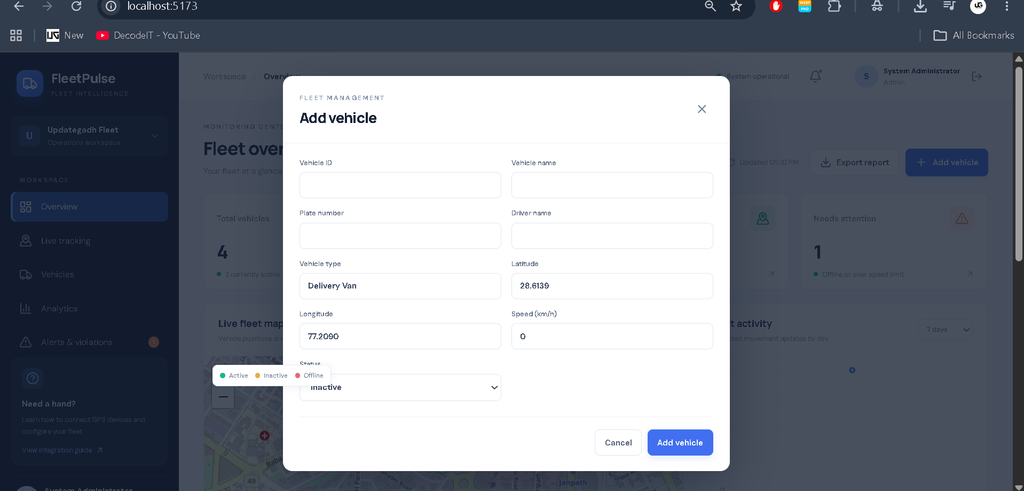Click the Vehicles truck icon
The height and width of the screenshot is (491, 1024).
coord(26,274)
